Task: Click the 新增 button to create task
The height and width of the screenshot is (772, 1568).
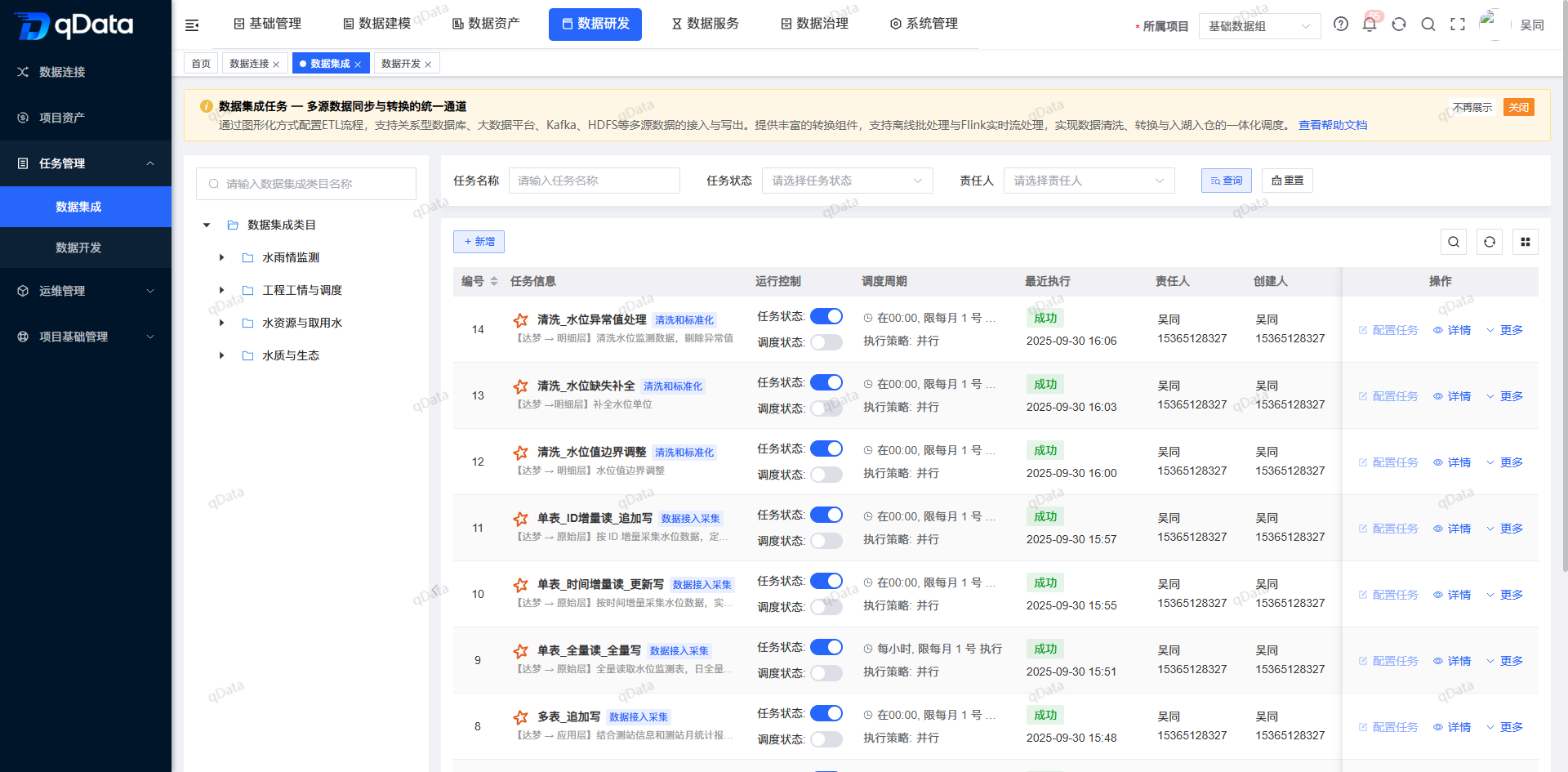Action: [479, 242]
